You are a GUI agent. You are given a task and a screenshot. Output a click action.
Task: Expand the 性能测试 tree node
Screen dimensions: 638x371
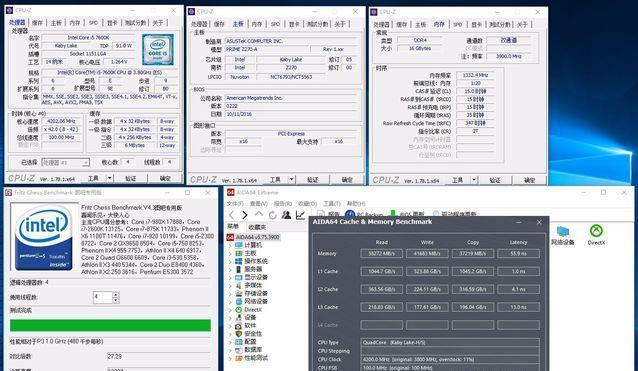pos(230,358)
